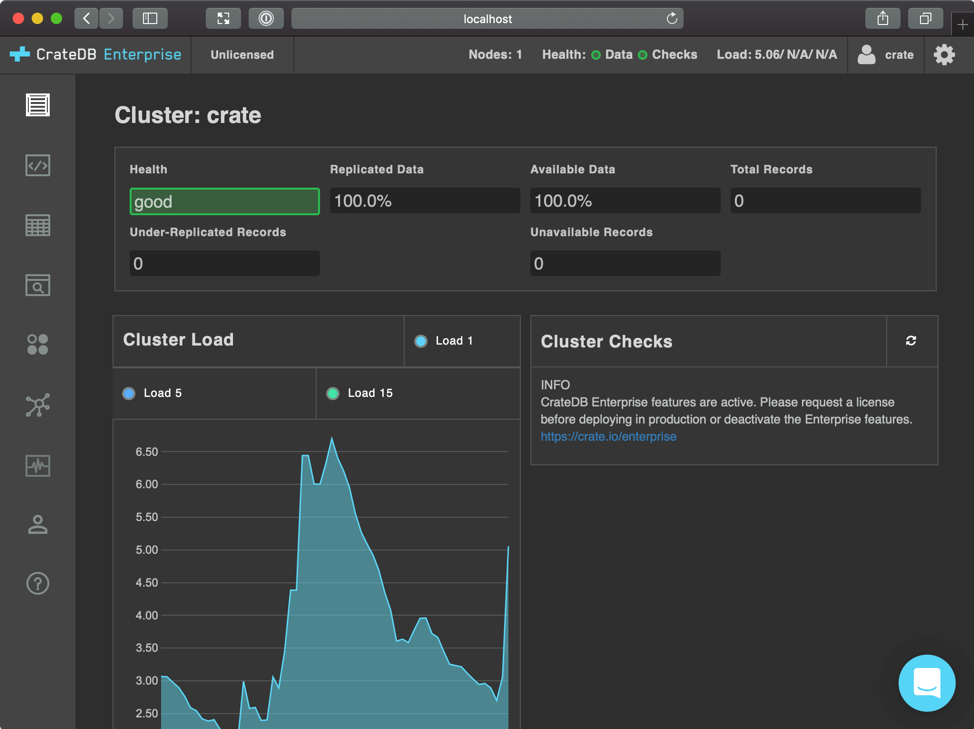Image resolution: width=974 pixels, height=729 pixels.
Task: Open the Privileges user icon
Action: coord(37,524)
